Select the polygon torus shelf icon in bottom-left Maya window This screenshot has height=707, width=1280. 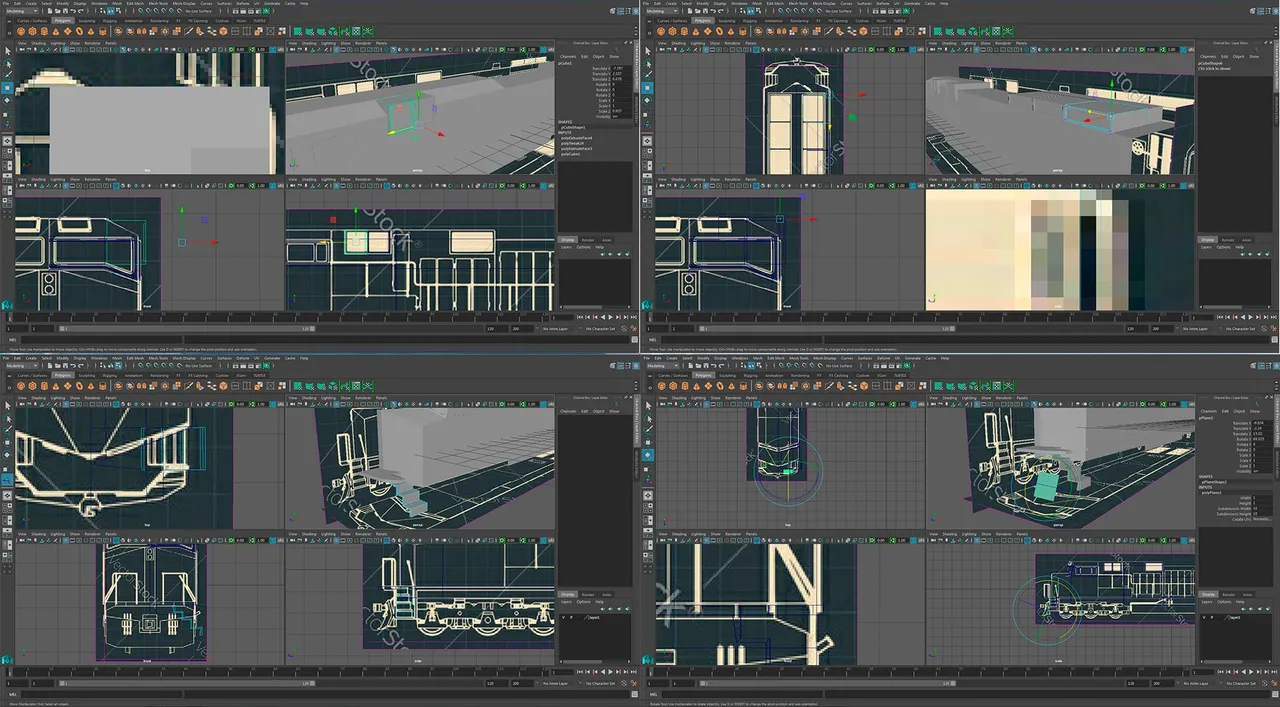point(79,384)
